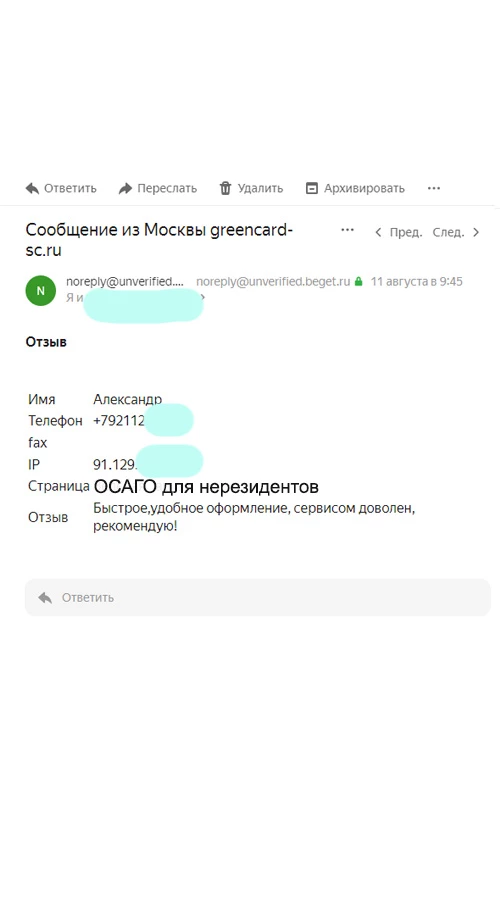Click the green sender avatar N

(x=40, y=290)
